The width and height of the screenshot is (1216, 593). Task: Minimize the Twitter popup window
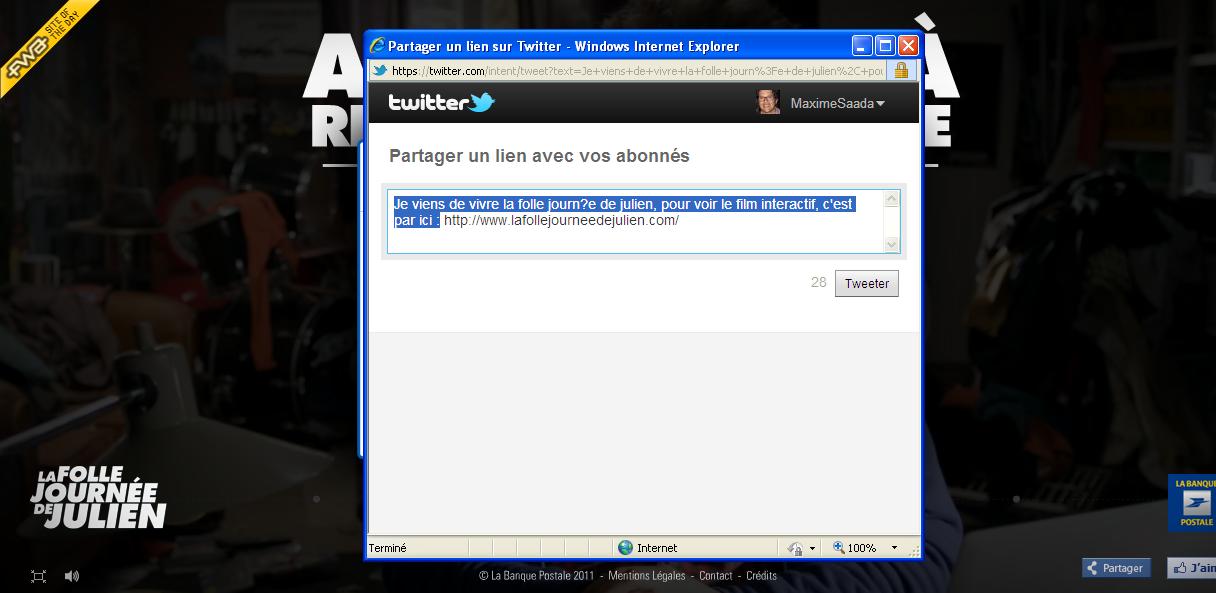[x=862, y=46]
